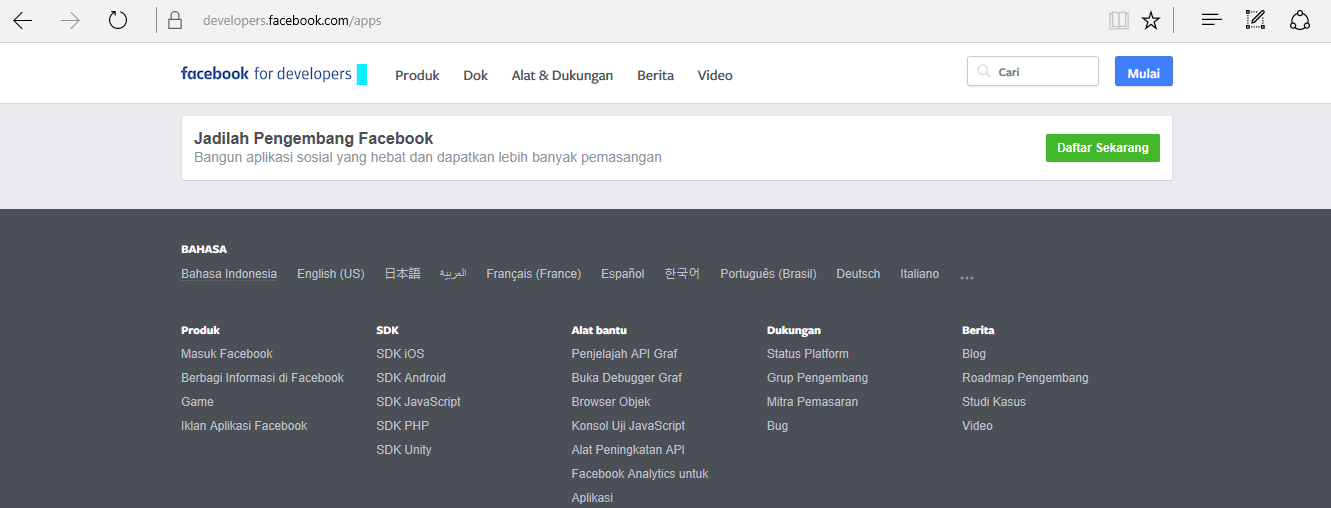Click the padlock security icon
The width and height of the screenshot is (1331, 508).
[x=175, y=20]
